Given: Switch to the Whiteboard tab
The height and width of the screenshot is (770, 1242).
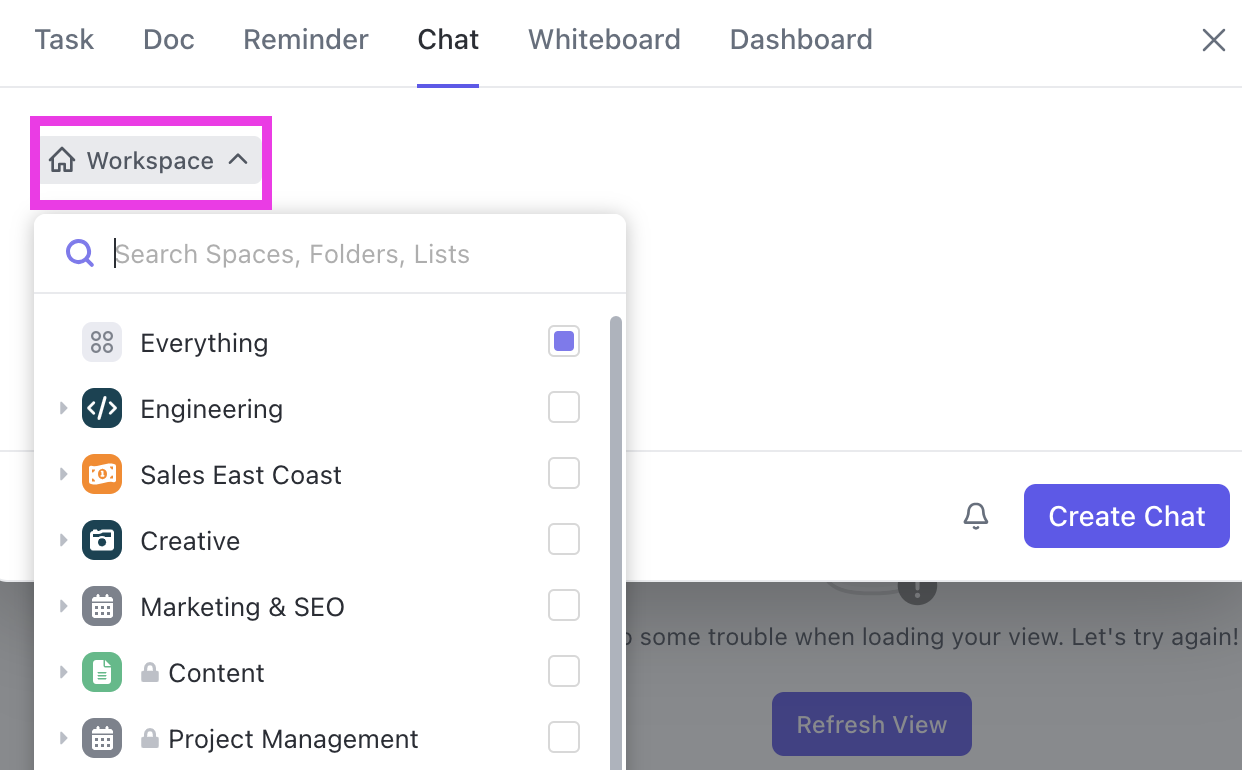Looking at the screenshot, I should point(604,40).
